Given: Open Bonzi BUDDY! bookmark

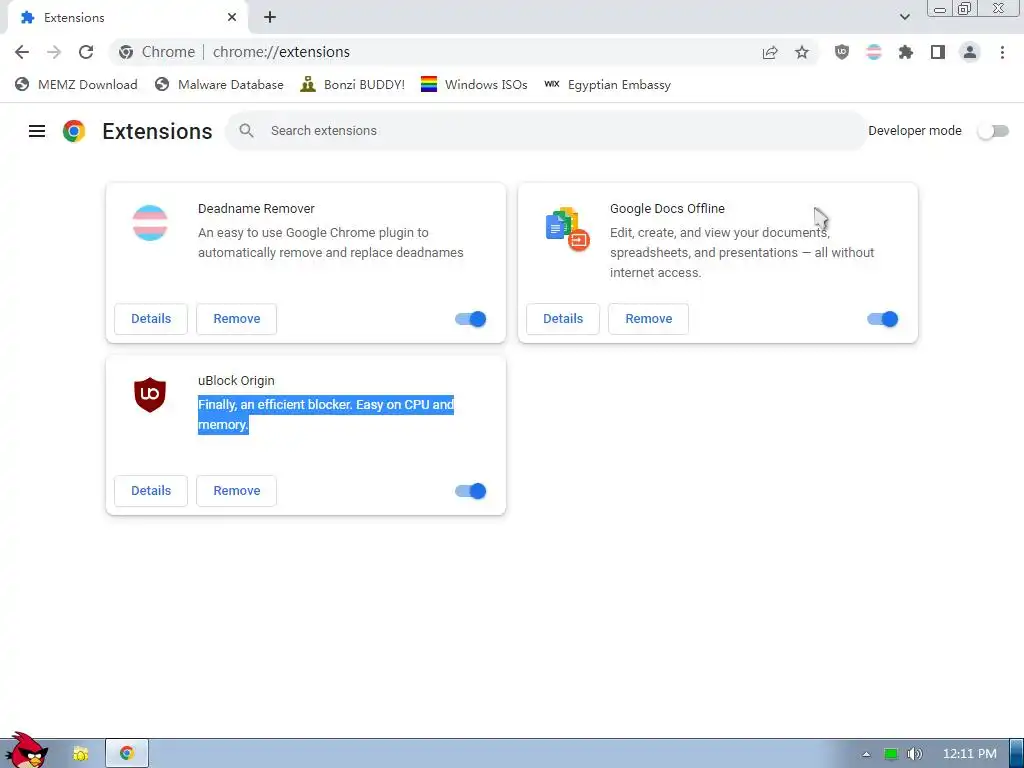Looking at the screenshot, I should point(352,85).
